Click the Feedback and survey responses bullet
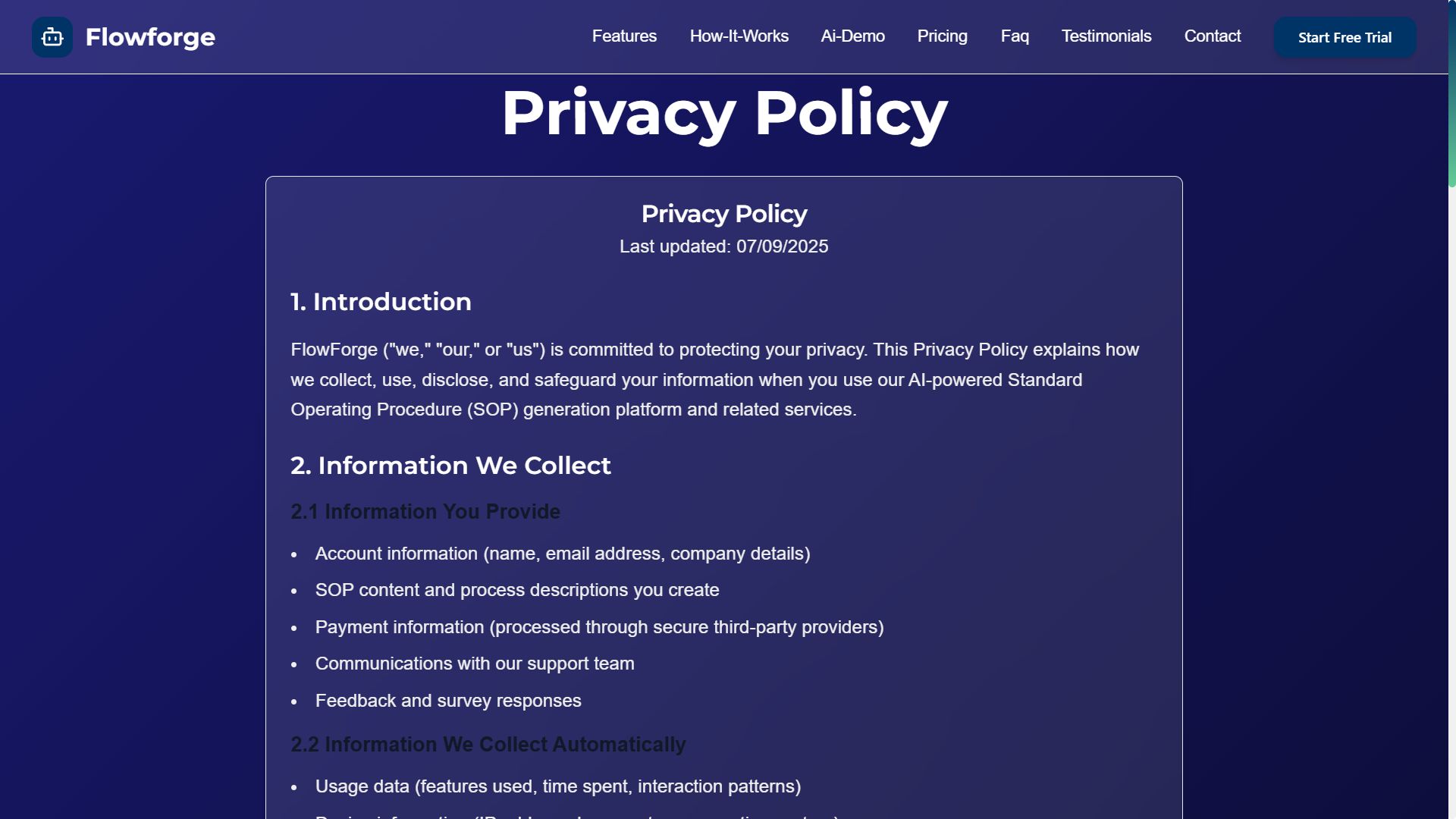The image size is (1456, 819). tap(448, 701)
